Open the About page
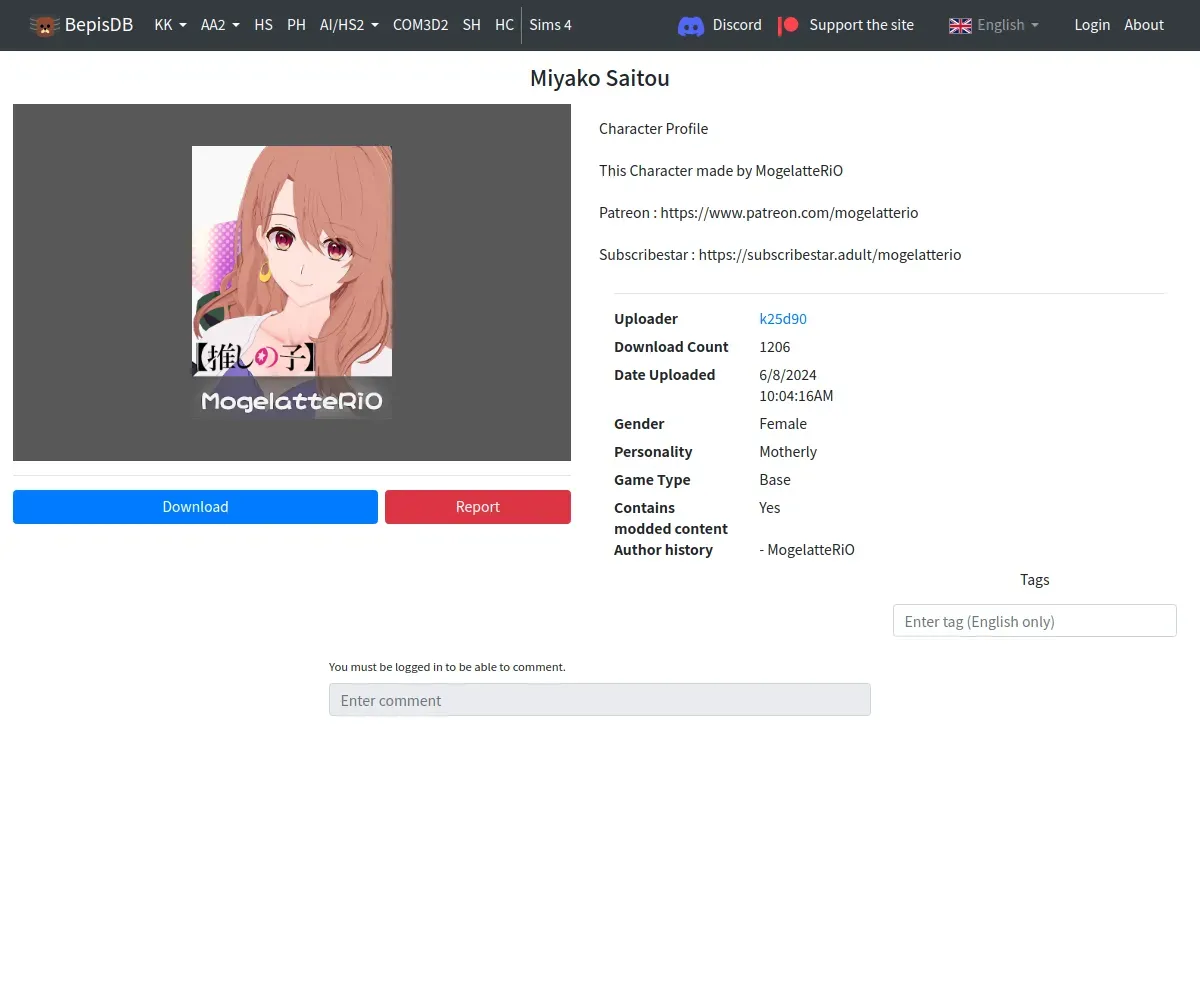The image size is (1200, 1000). point(1144,25)
